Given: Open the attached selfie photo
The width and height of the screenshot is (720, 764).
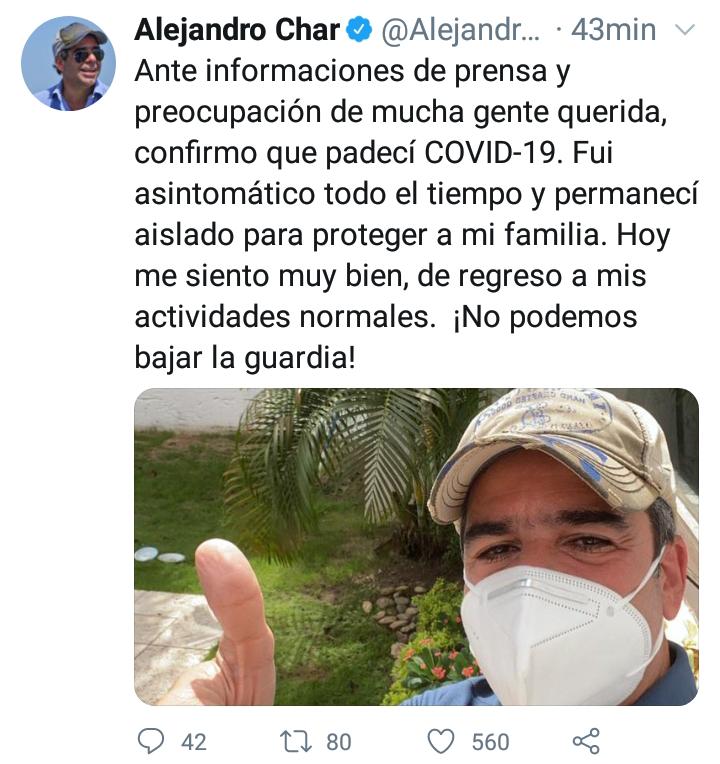Looking at the screenshot, I should pos(417,547).
